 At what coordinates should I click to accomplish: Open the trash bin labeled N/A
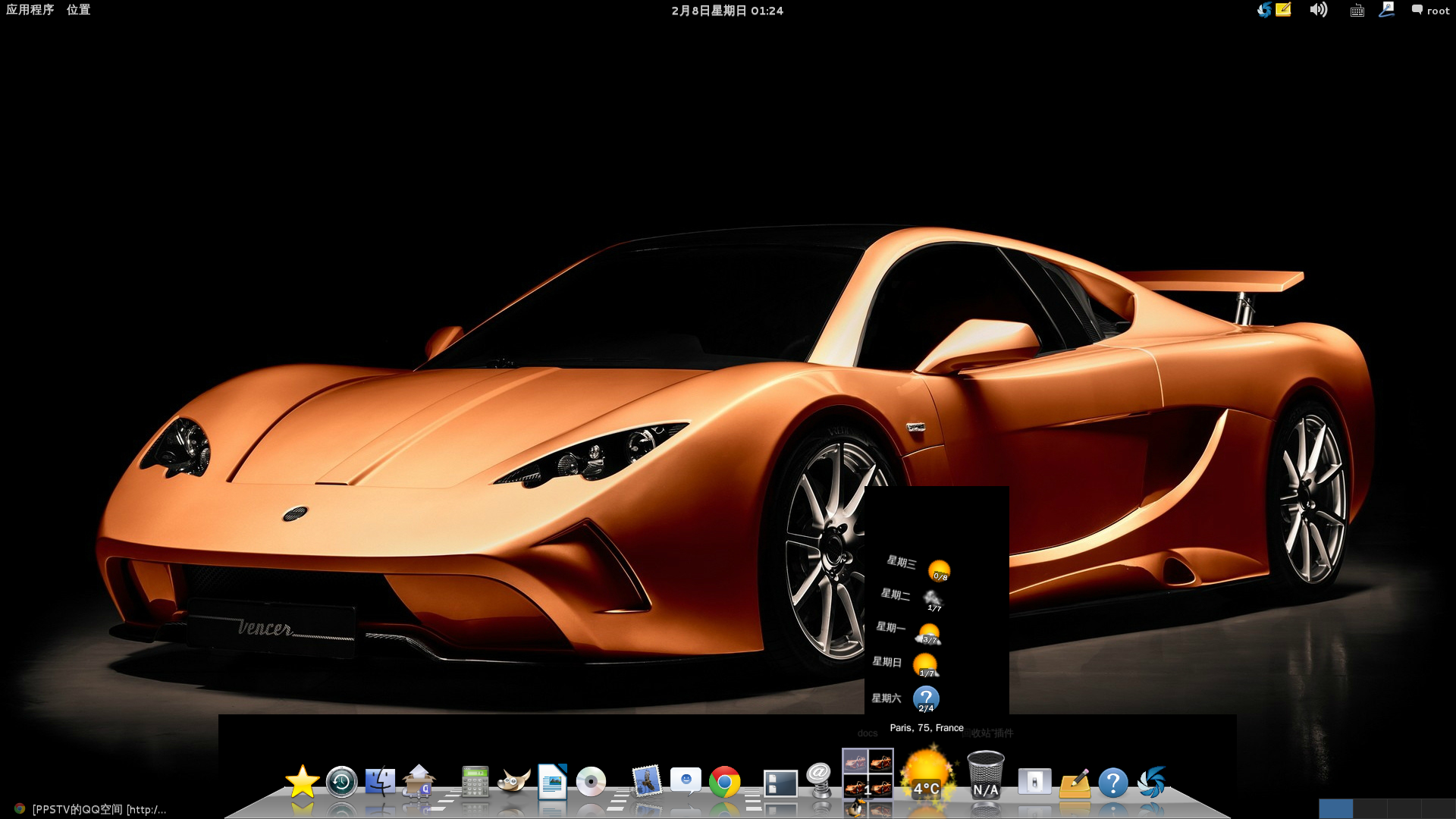[986, 775]
